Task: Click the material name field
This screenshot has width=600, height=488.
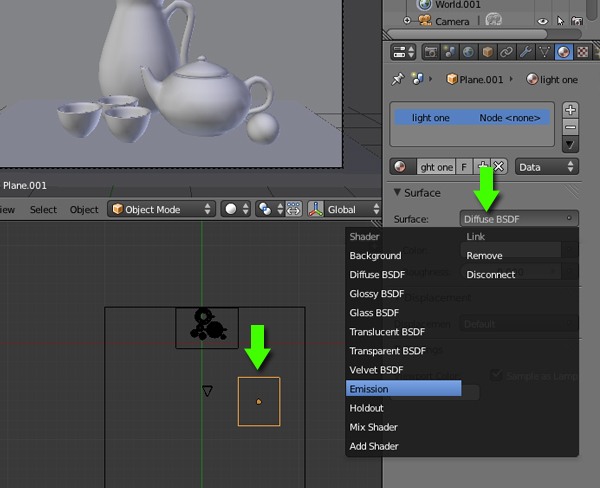Action: [436, 167]
